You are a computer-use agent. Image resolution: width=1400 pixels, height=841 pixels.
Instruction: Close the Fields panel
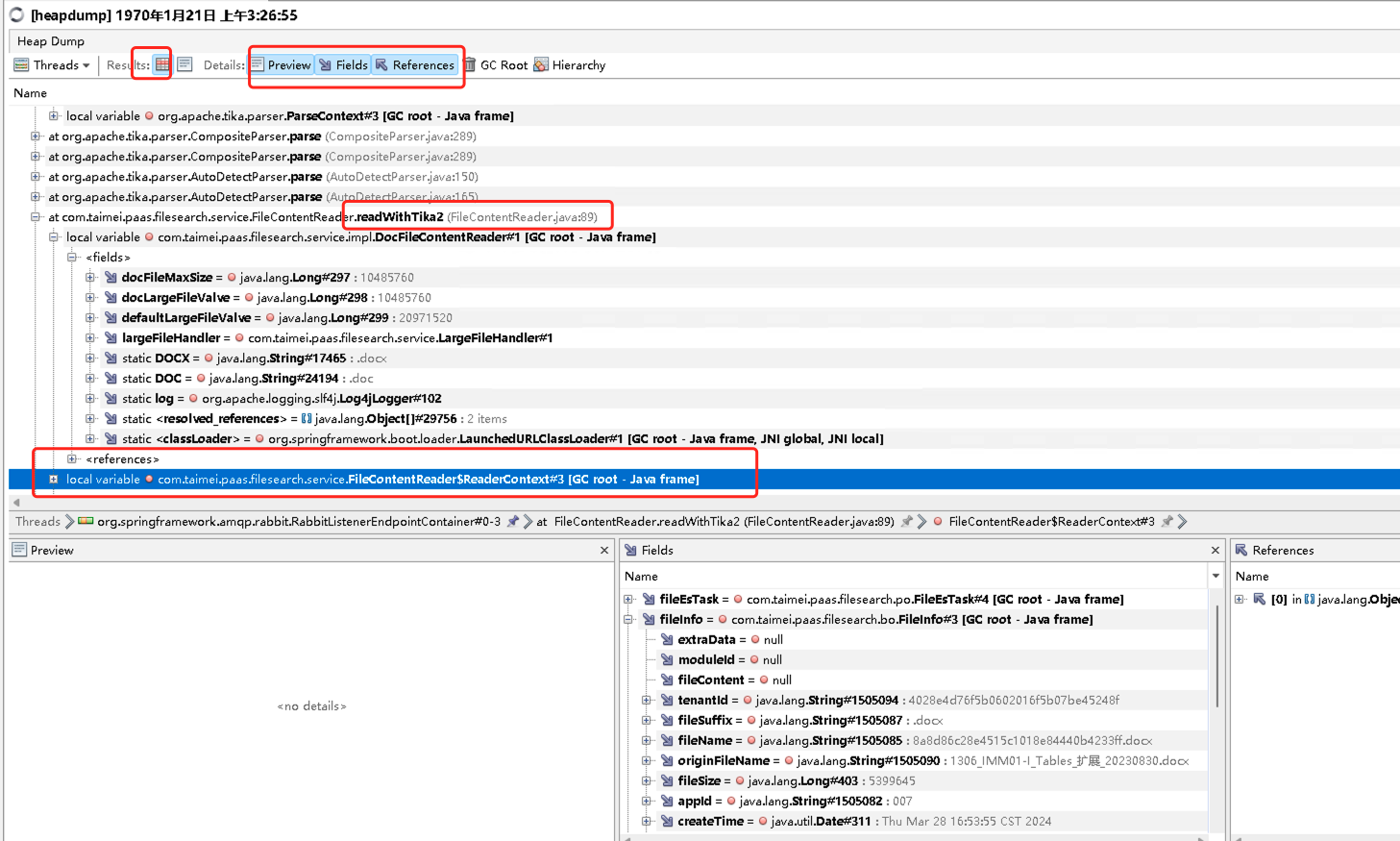(x=1215, y=551)
